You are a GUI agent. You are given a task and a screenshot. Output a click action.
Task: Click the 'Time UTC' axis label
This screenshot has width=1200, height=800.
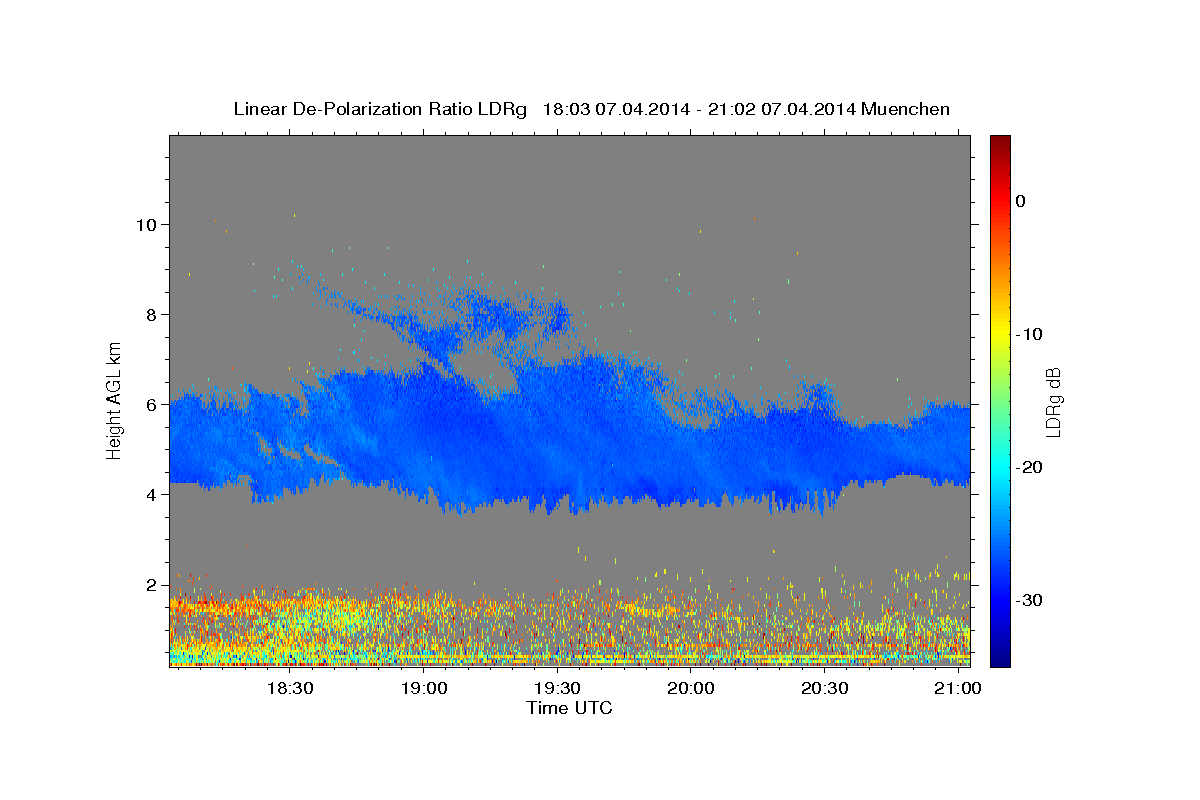569,708
